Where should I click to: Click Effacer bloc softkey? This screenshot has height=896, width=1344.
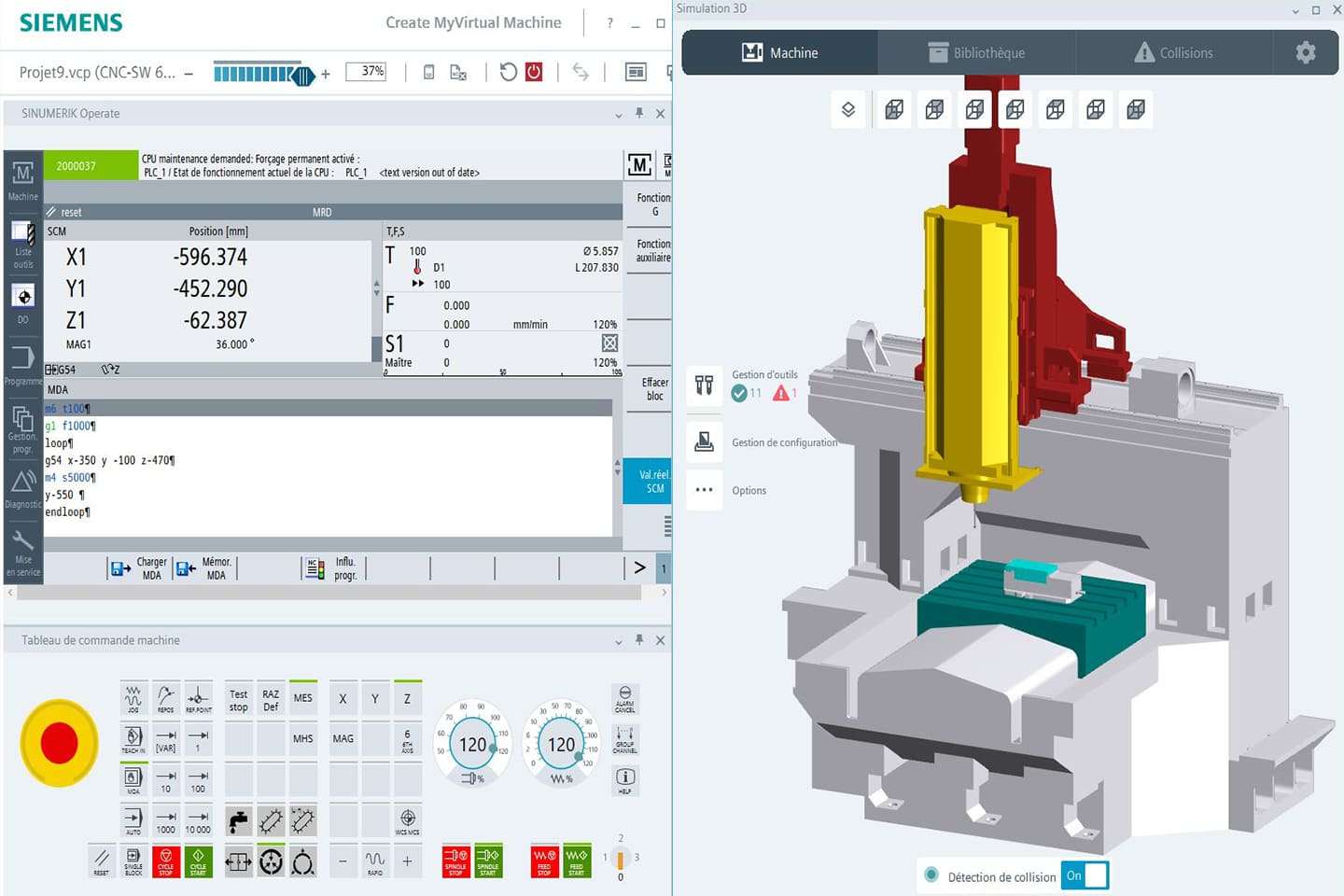pyautogui.click(x=649, y=389)
